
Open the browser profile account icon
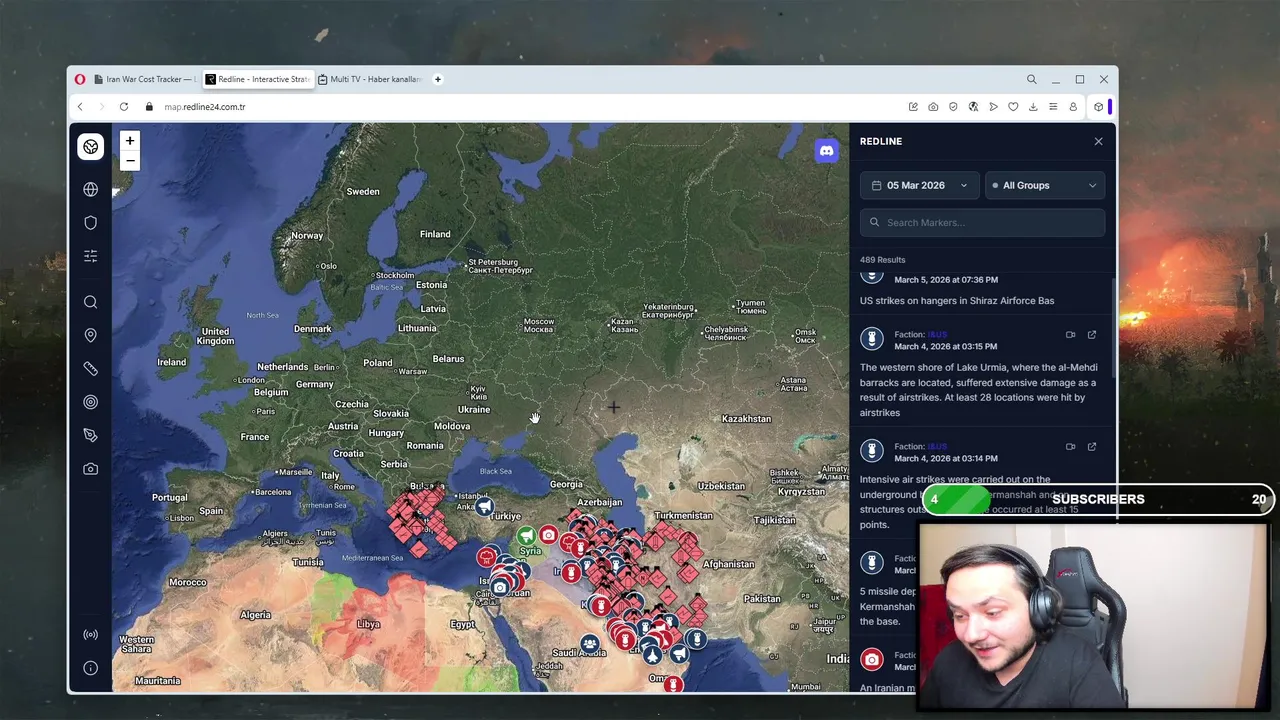1073,107
